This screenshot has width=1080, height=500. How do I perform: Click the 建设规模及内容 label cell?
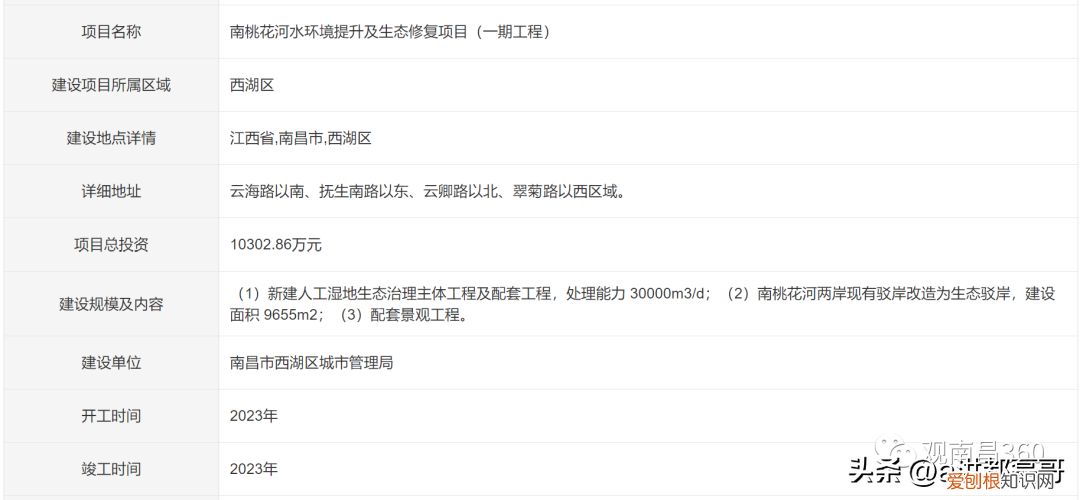pyautogui.click(x=111, y=304)
